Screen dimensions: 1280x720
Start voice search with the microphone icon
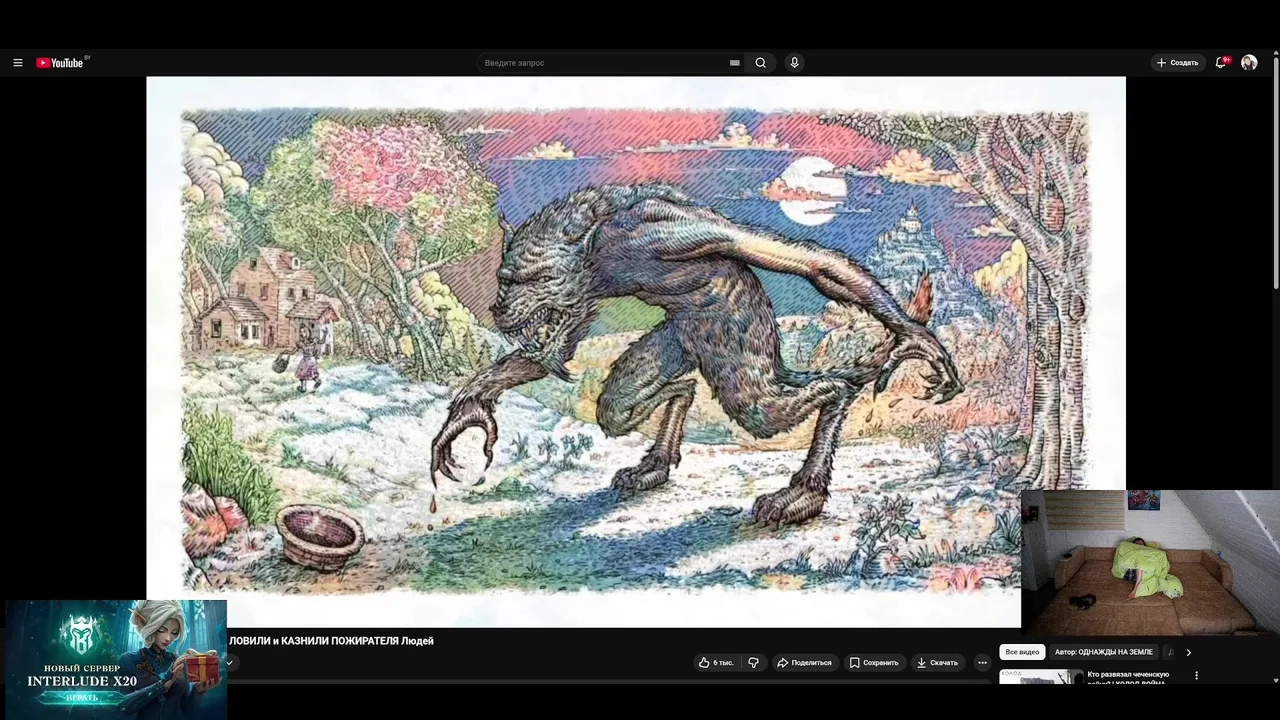pos(795,63)
